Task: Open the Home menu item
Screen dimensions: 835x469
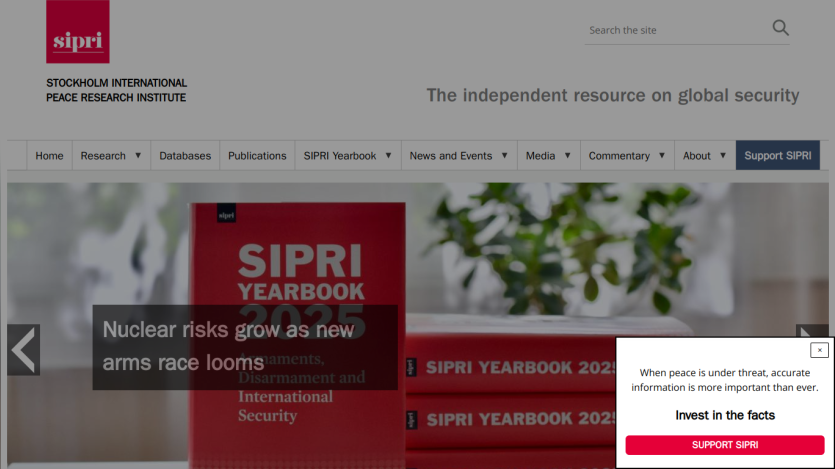Action: [x=50, y=155]
